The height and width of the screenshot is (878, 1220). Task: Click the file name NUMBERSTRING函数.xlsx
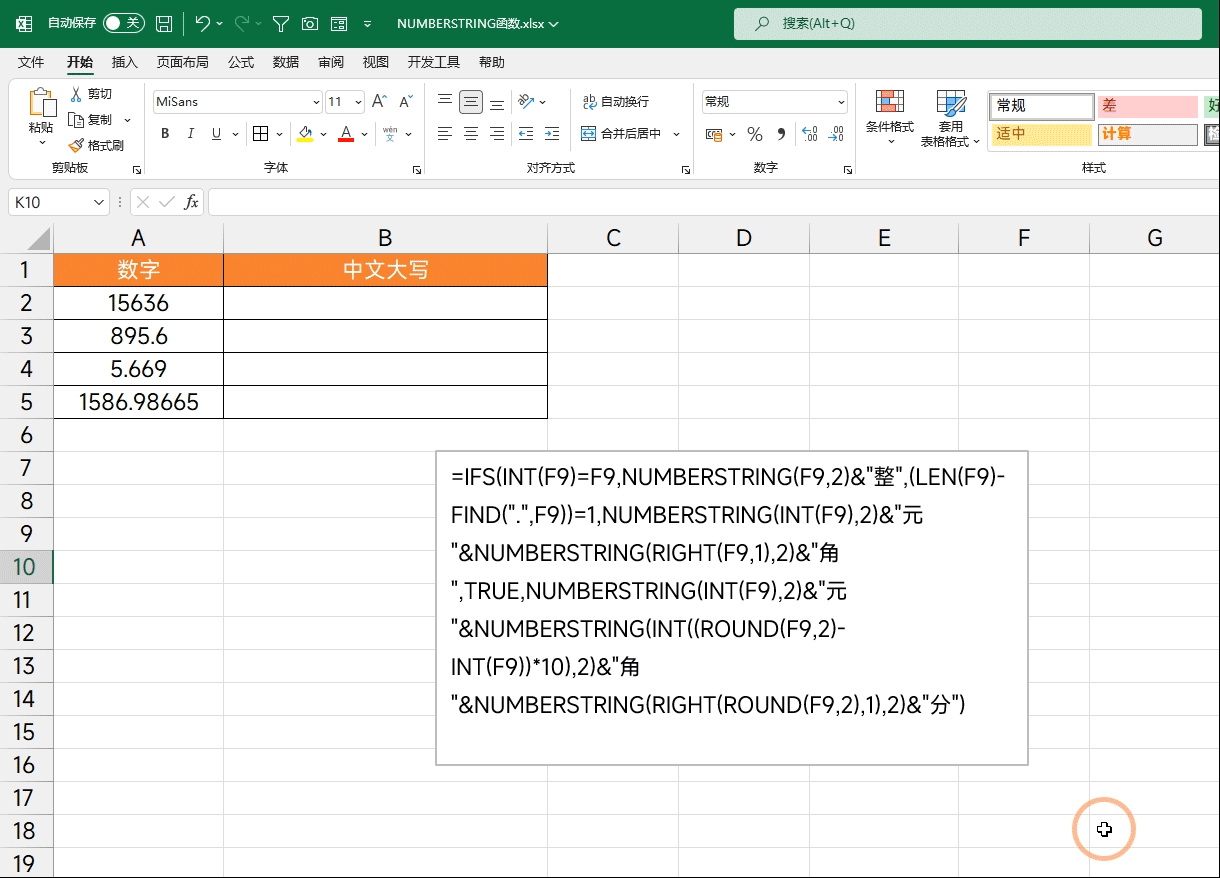pos(470,23)
